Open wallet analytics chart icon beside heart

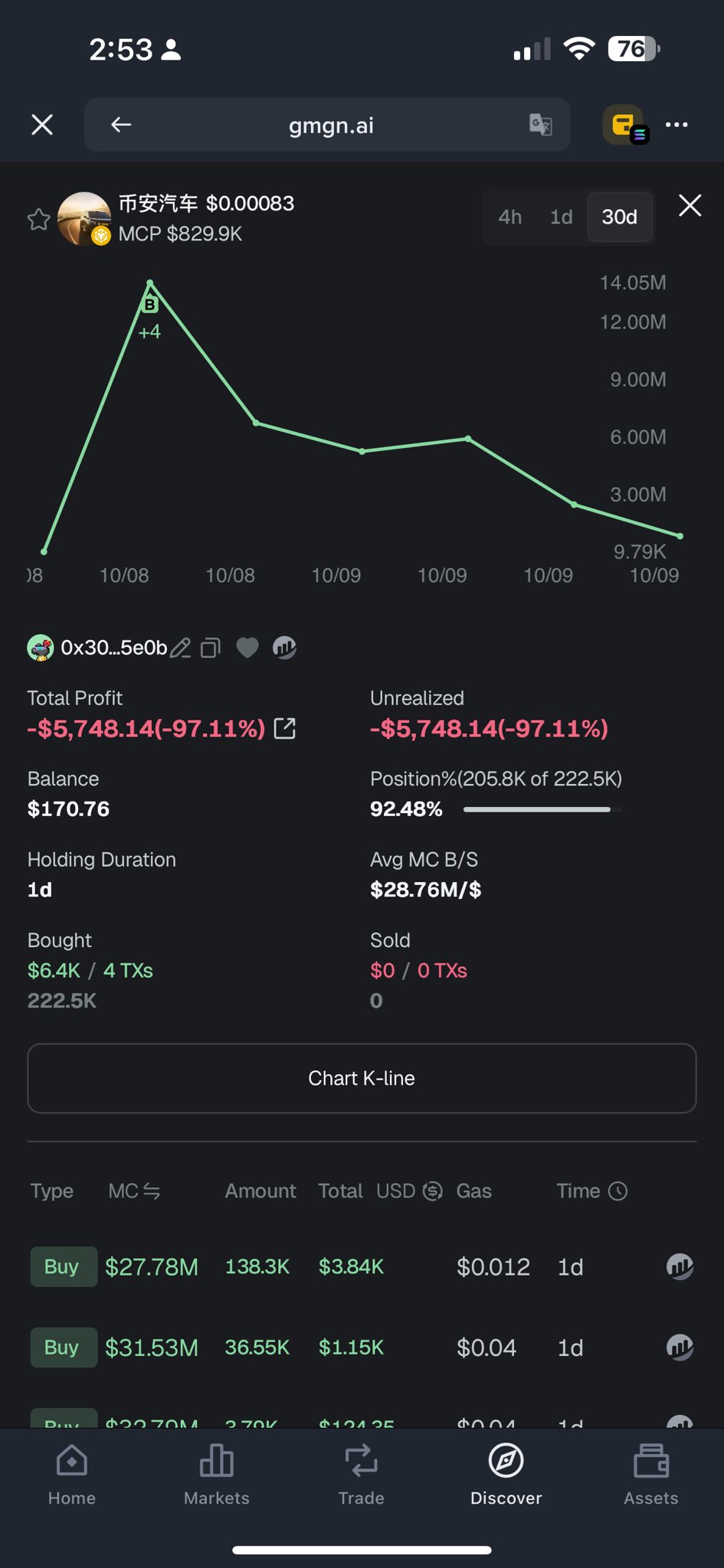pos(284,648)
